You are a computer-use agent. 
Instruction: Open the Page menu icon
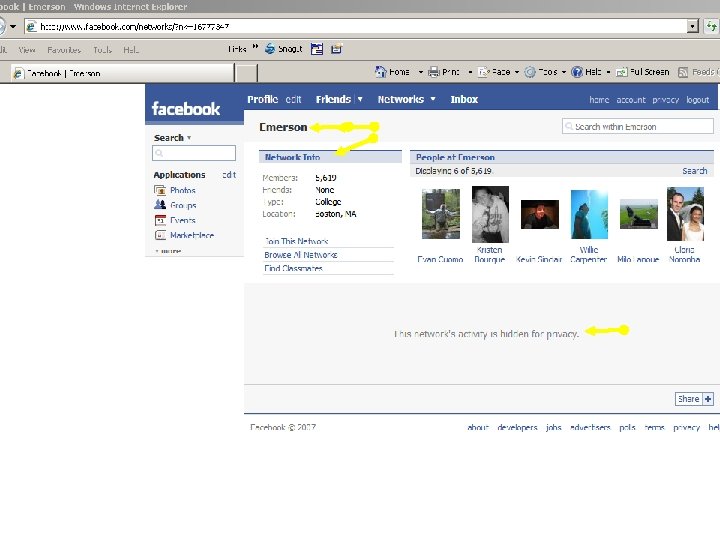[x=484, y=72]
